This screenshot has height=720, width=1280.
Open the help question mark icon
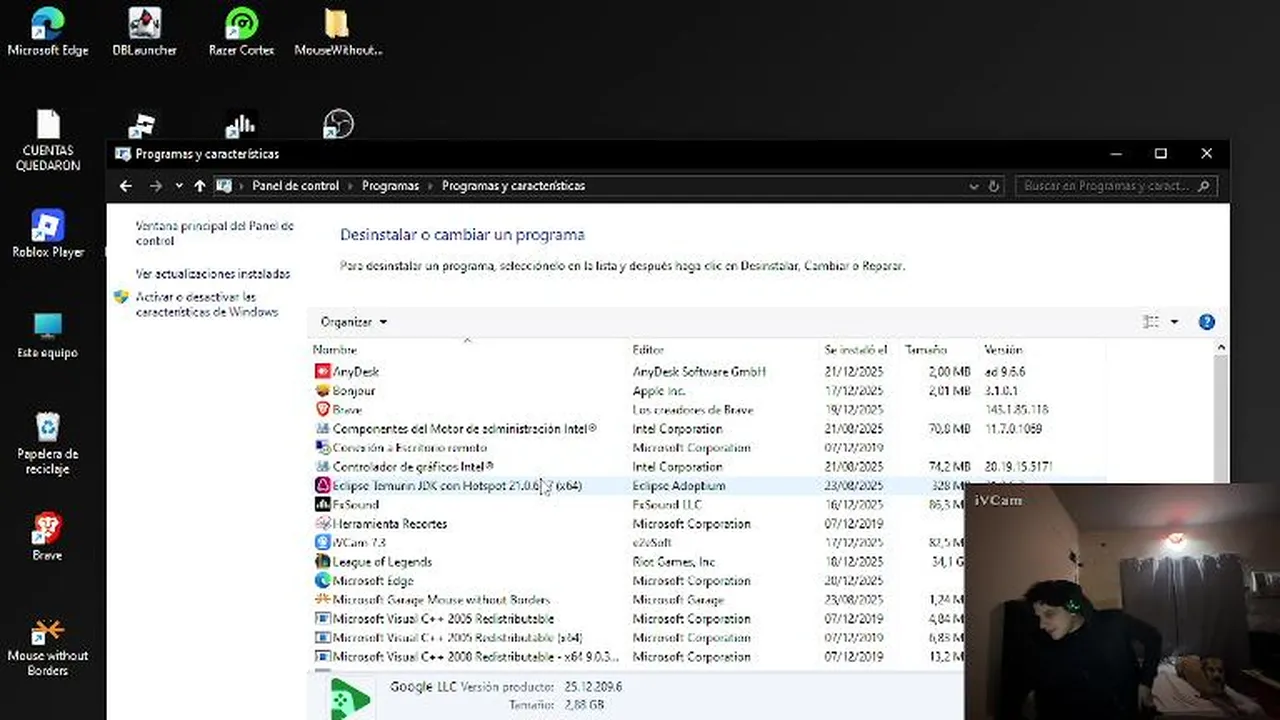coord(1206,322)
